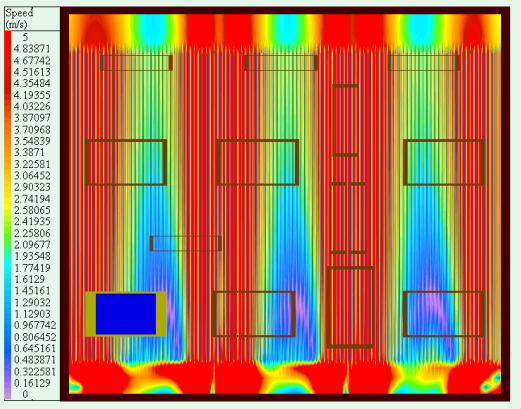Click the tall lower outlined rectangle in red zone
The image size is (521, 409).
pos(351,307)
